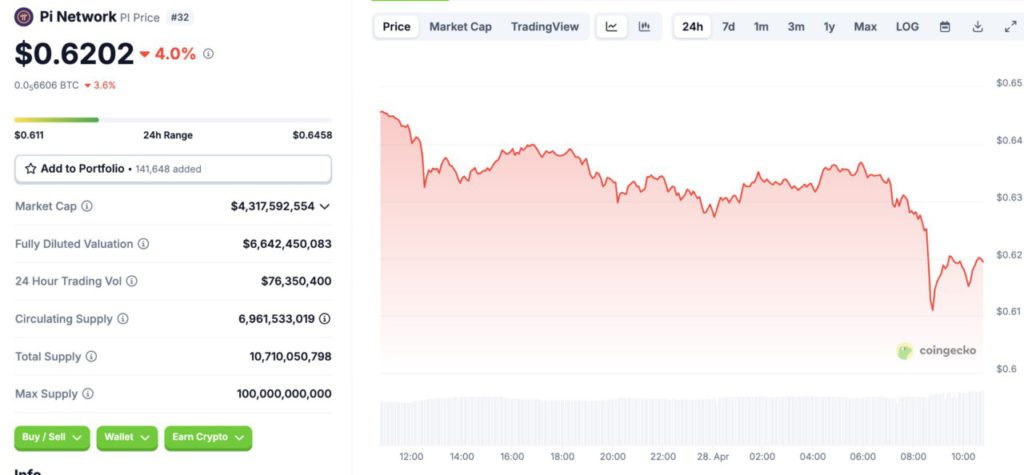
Task: Switch chart range to 7d
Action: coord(728,27)
